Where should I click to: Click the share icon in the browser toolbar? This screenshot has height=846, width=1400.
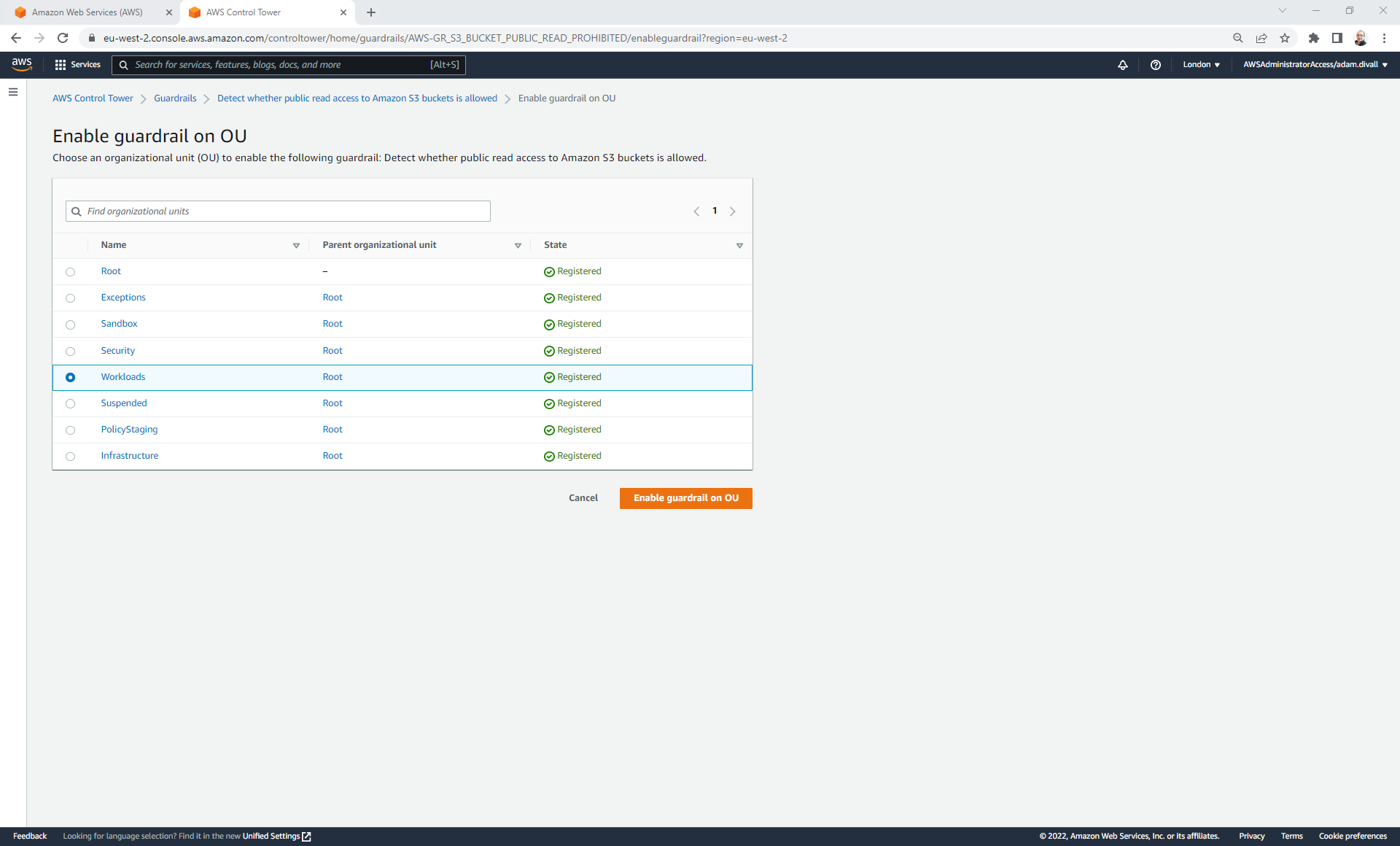click(1261, 38)
